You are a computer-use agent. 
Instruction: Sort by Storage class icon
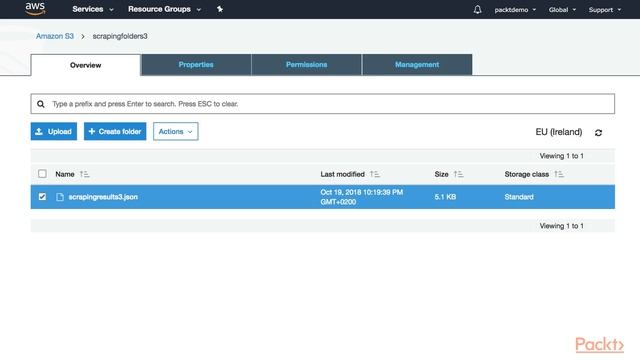pos(559,174)
